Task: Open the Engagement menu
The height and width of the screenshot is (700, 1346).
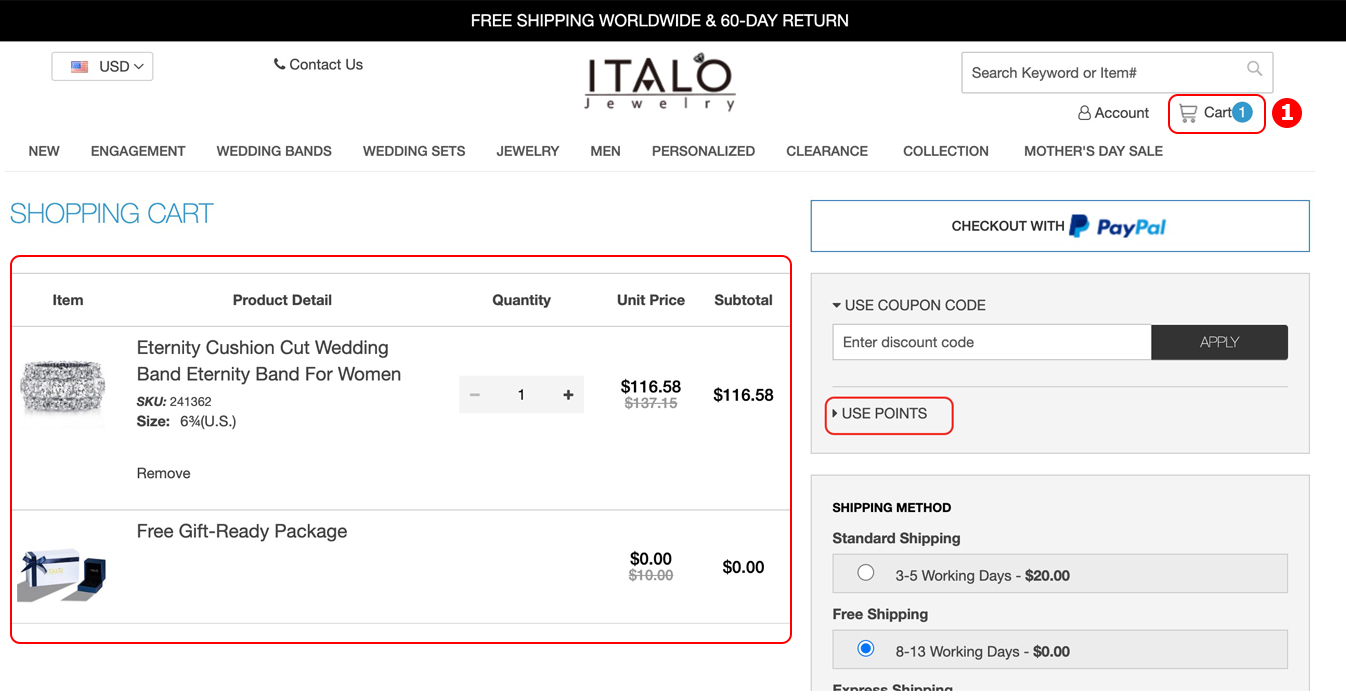Action: 138,151
